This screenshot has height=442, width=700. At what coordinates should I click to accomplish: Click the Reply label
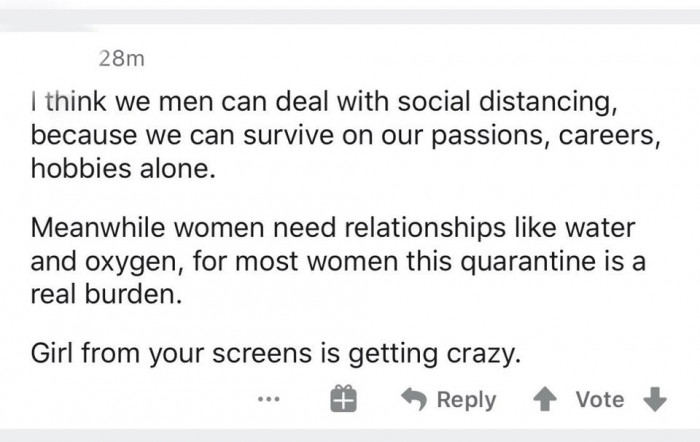click(x=466, y=400)
